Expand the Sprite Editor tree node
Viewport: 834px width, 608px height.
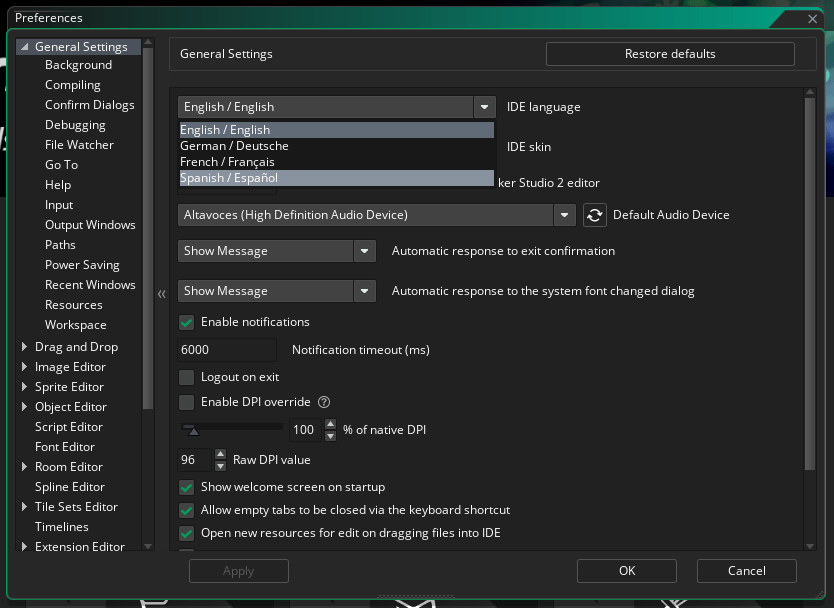[x=24, y=387]
